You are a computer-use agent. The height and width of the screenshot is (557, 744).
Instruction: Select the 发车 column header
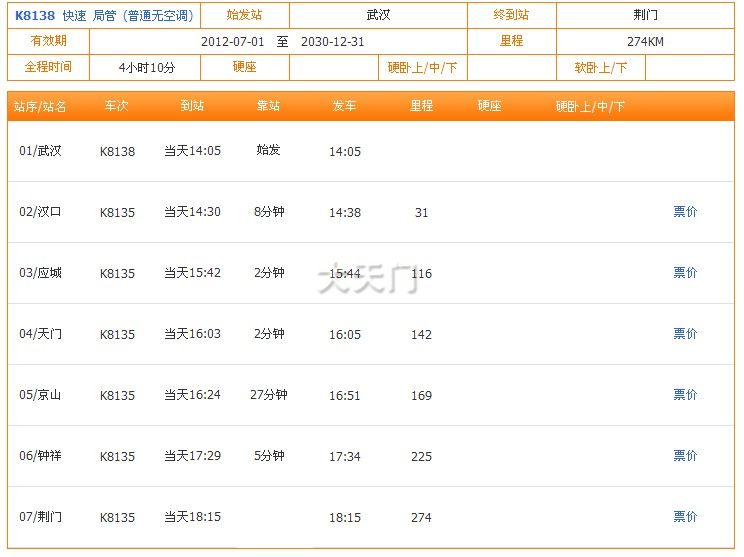point(344,106)
